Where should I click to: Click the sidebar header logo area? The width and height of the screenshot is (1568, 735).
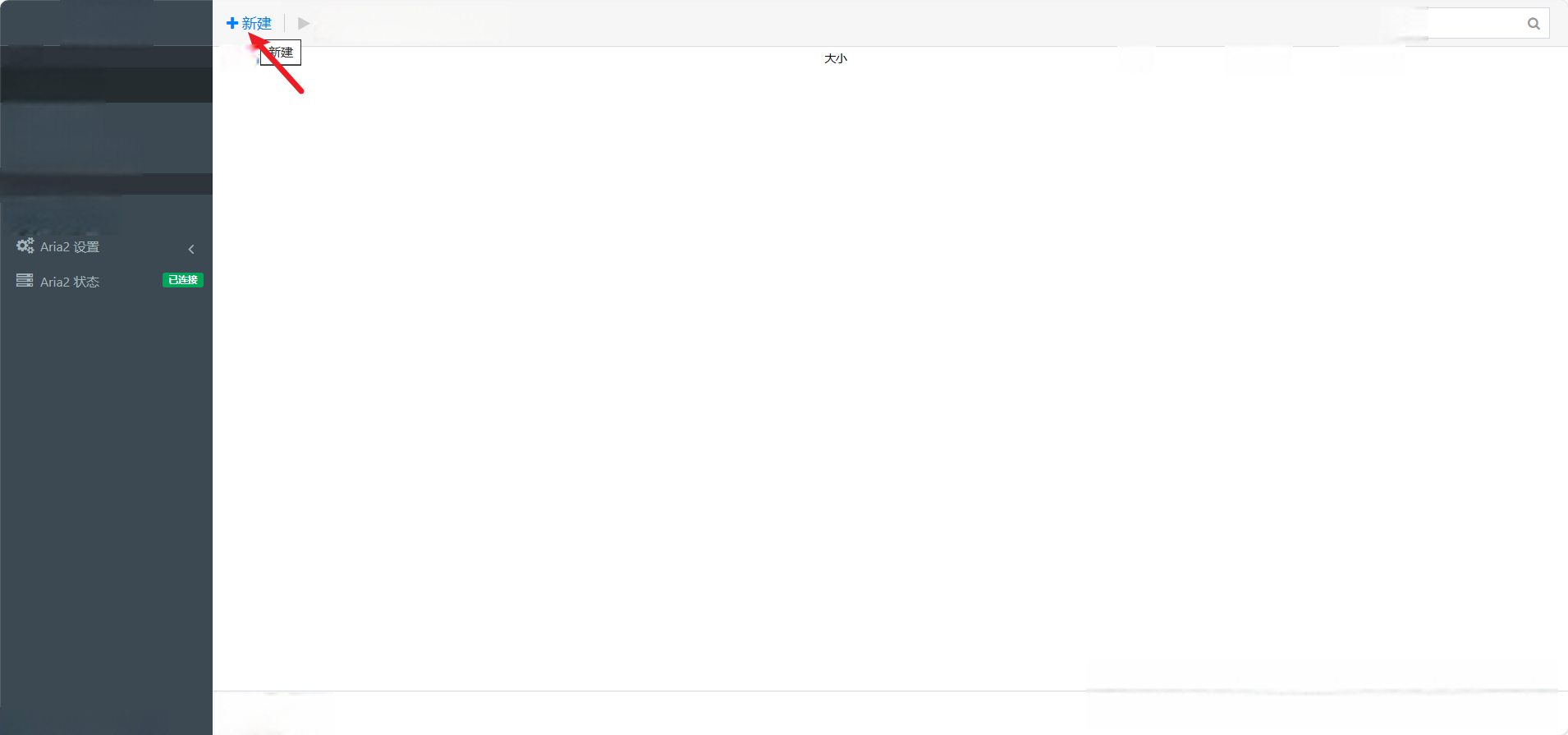click(107, 22)
